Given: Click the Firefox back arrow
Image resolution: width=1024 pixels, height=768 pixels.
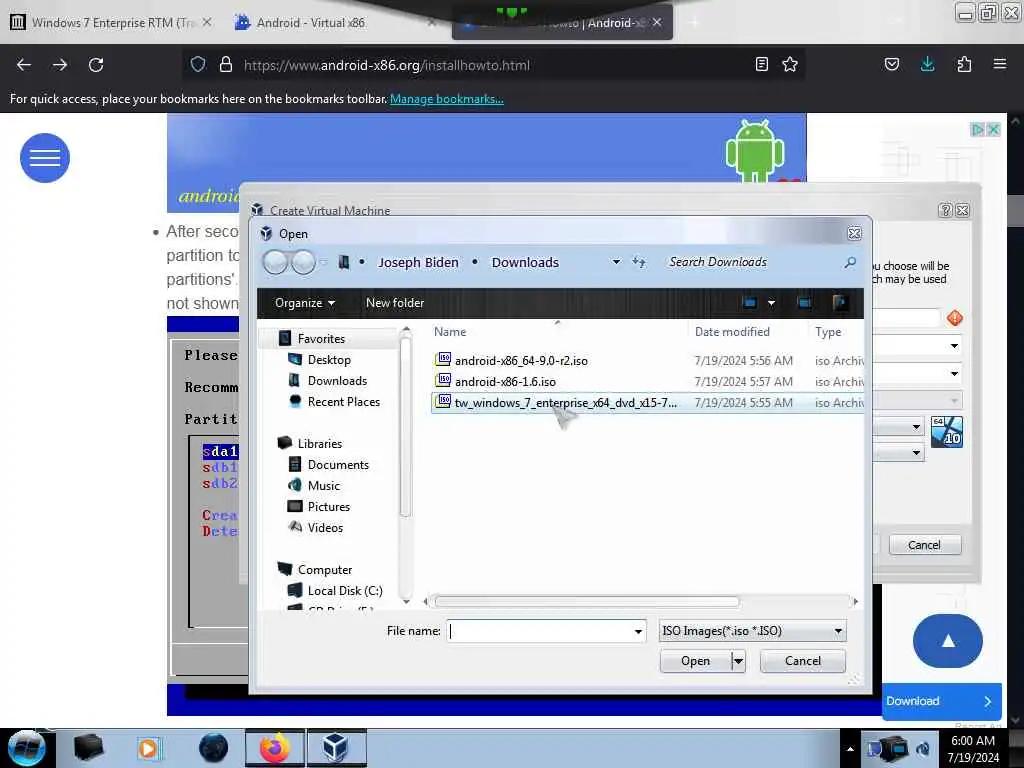Looking at the screenshot, I should click(x=24, y=65).
